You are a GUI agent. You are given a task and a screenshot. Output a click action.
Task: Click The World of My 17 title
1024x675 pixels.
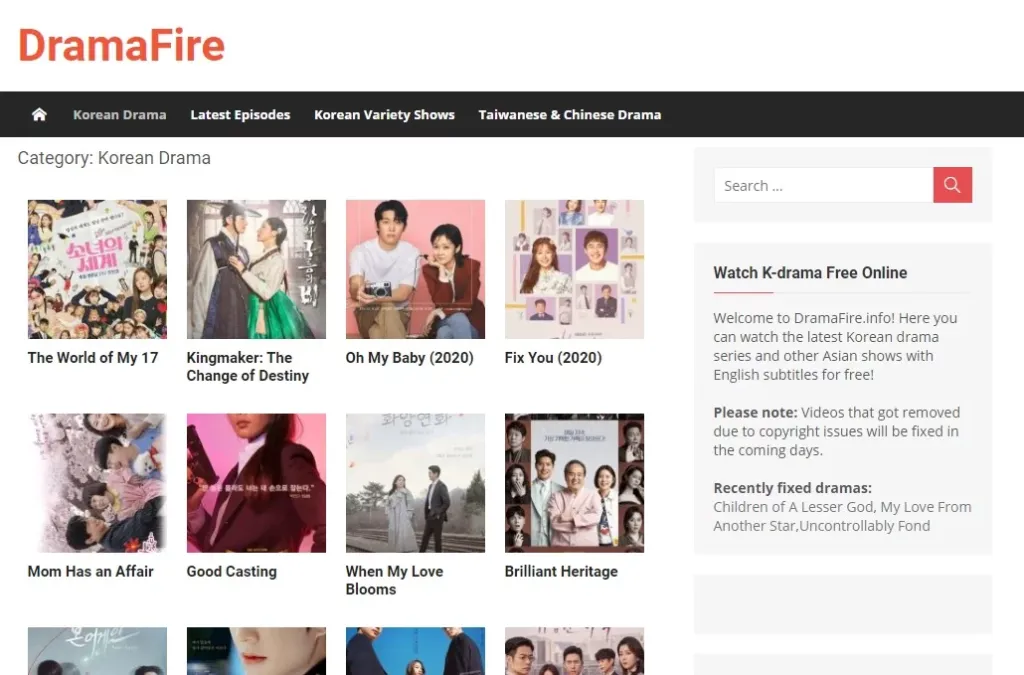point(93,358)
